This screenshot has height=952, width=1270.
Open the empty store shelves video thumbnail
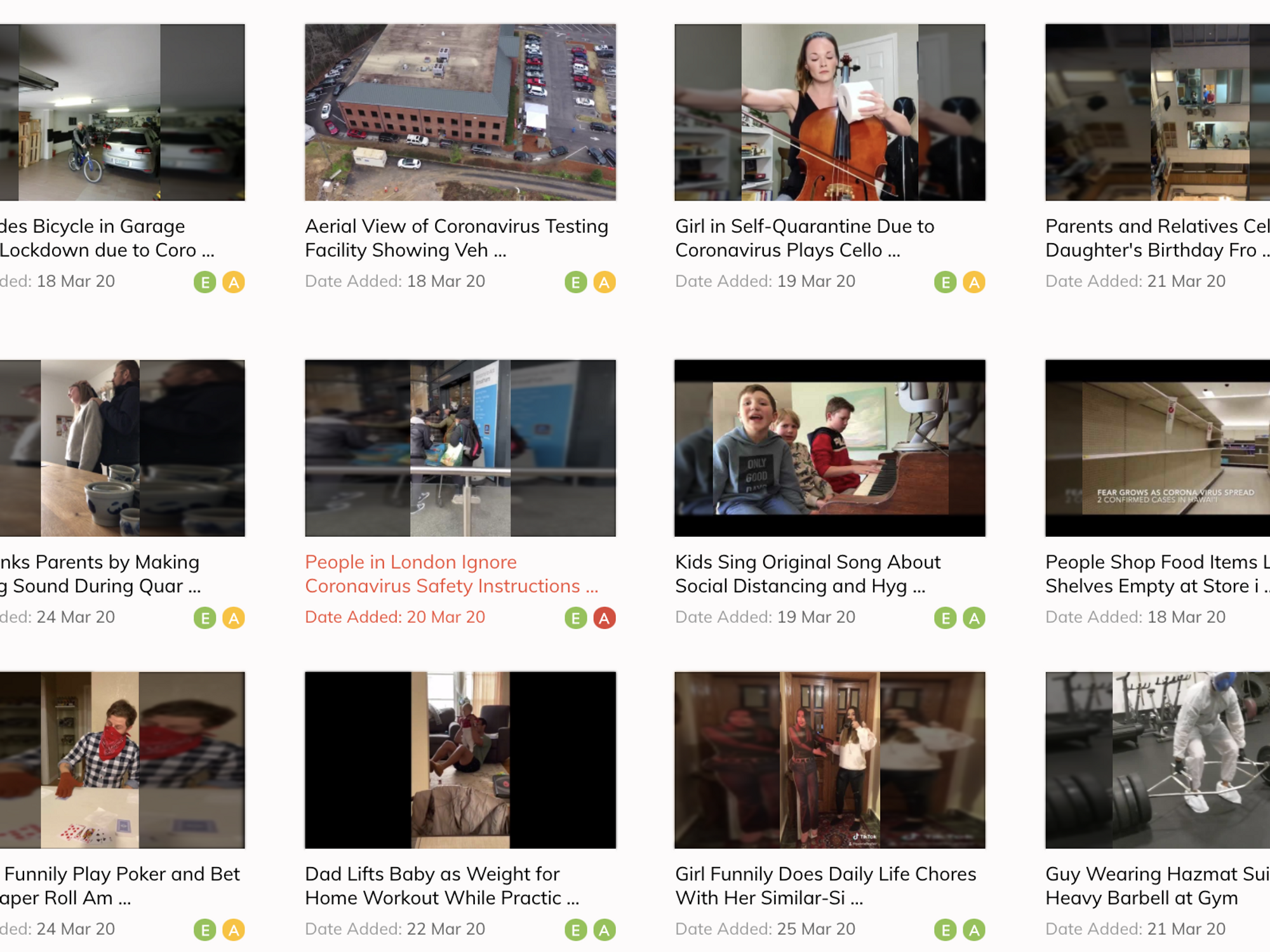pos(1158,448)
